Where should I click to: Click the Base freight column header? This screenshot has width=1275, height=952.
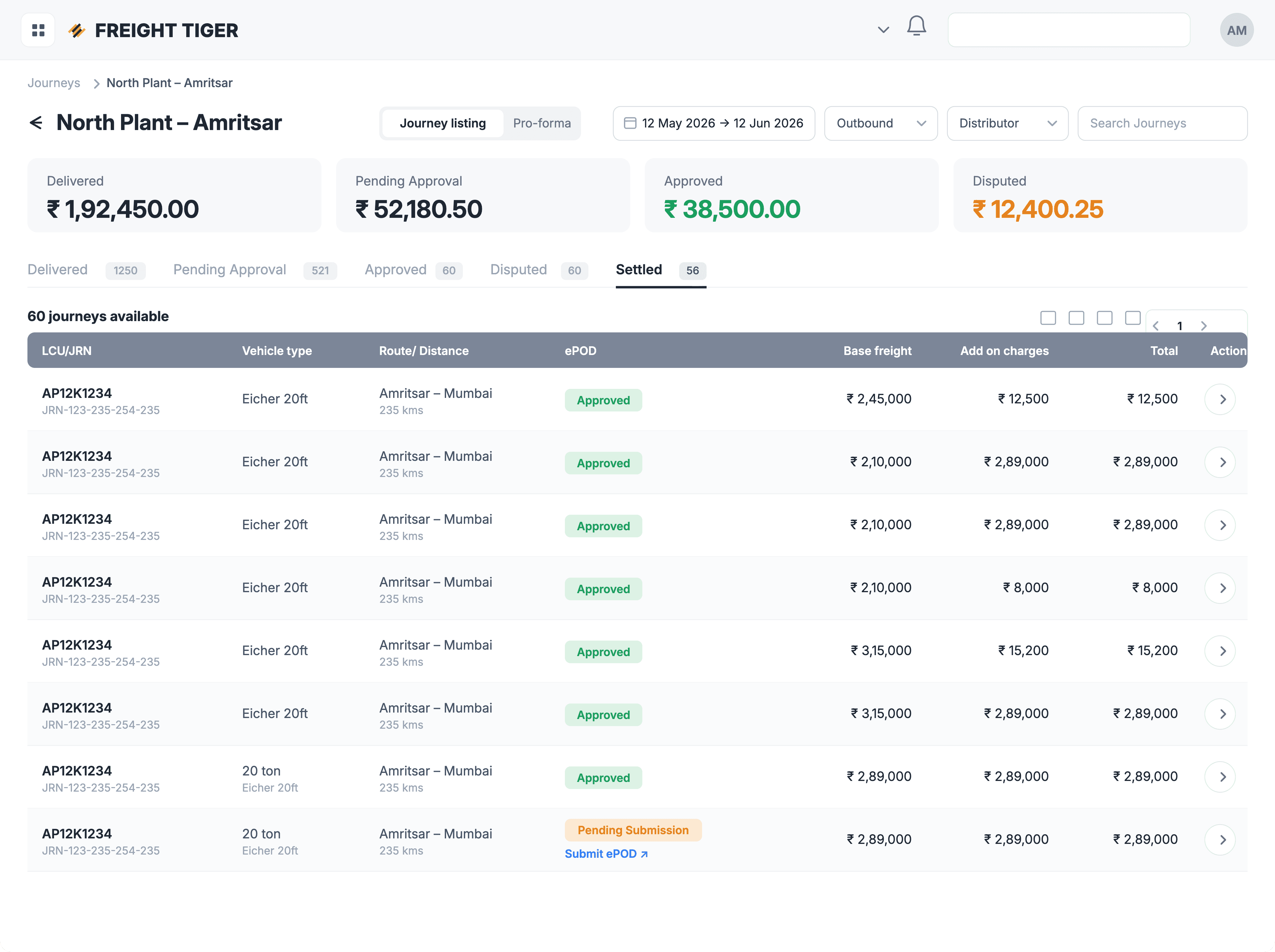877,351
